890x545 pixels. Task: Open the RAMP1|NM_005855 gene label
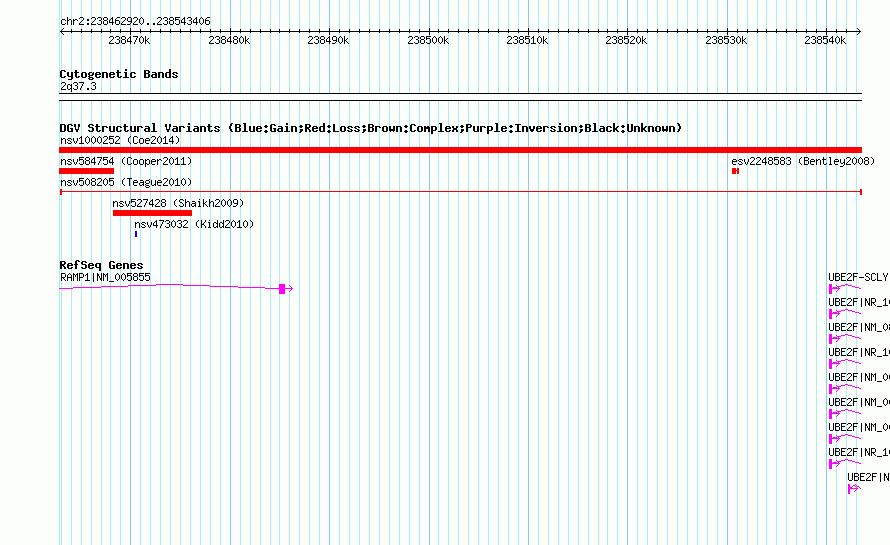pos(106,277)
